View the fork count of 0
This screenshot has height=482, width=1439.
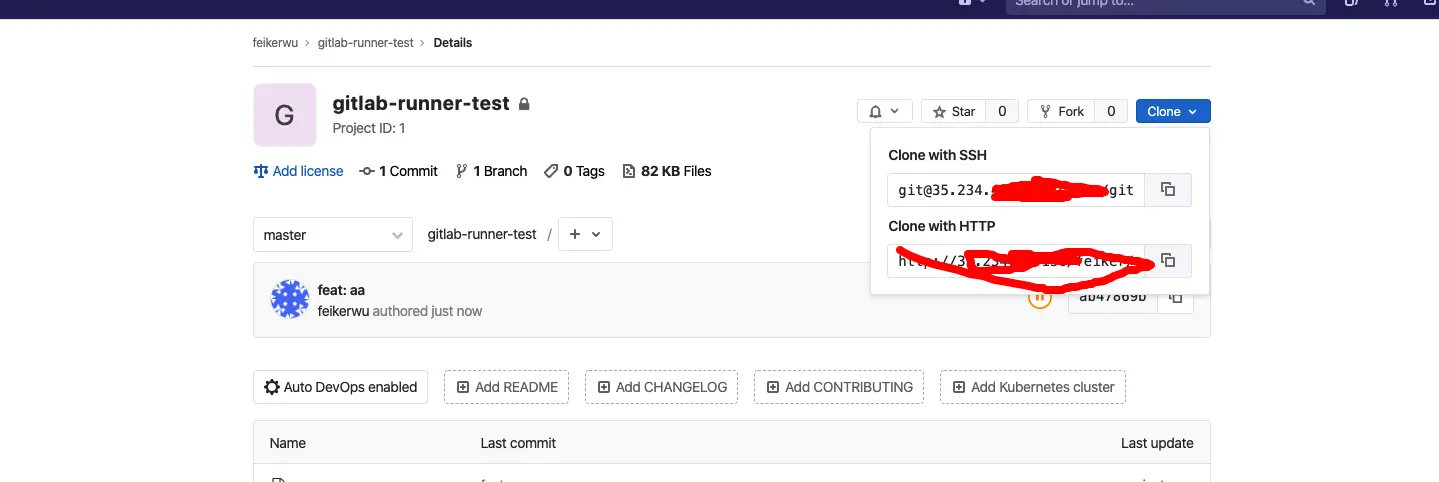1111,112
